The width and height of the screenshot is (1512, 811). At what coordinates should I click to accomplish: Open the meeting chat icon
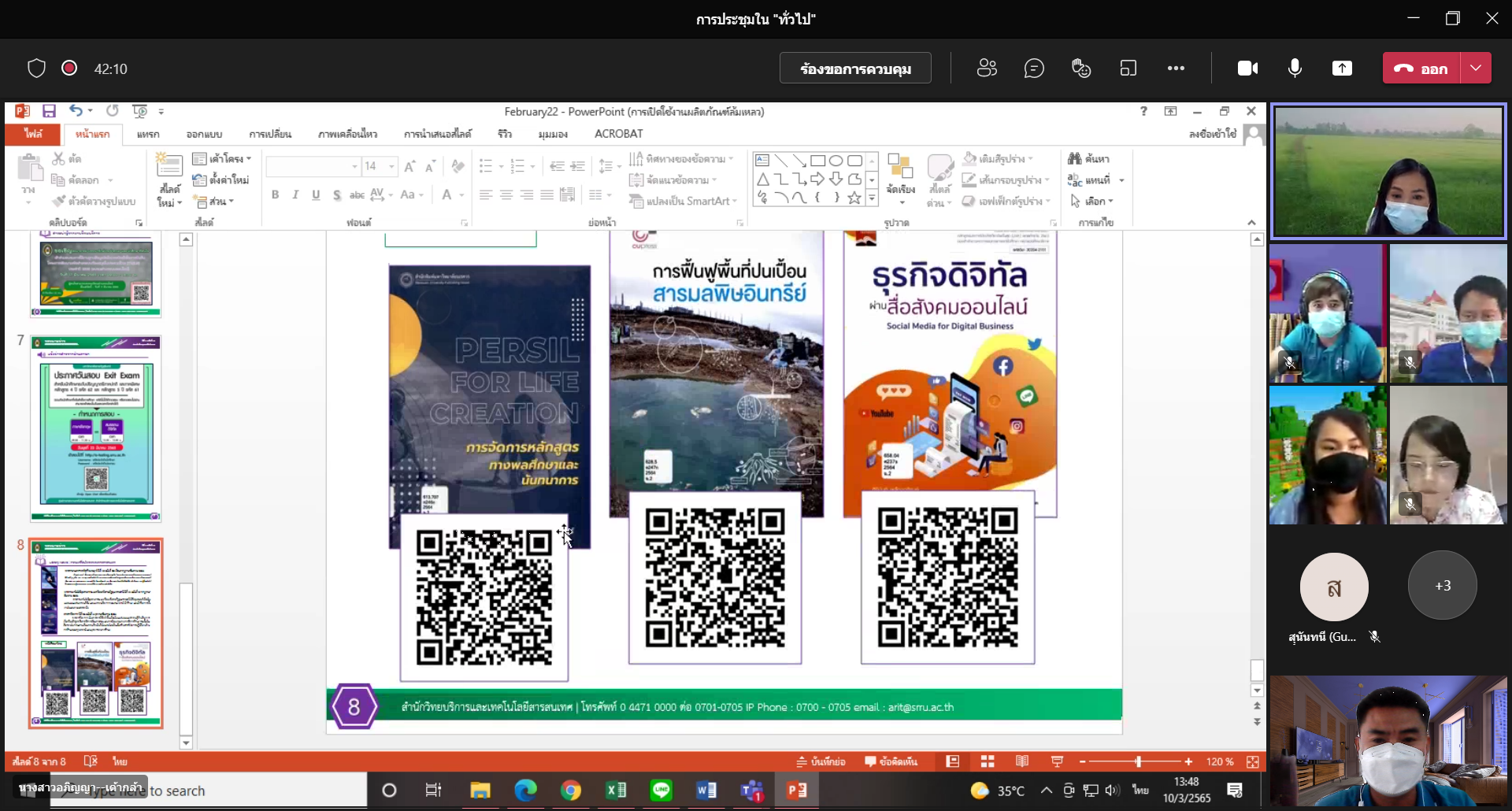point(1034,69)
